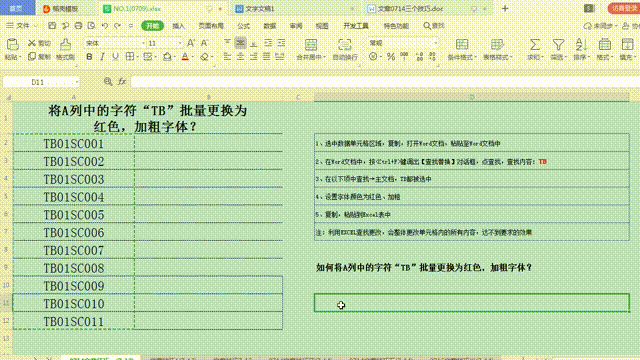Toggle middle vertical alignment
This screenshot has height=360, width=640.
240,43
